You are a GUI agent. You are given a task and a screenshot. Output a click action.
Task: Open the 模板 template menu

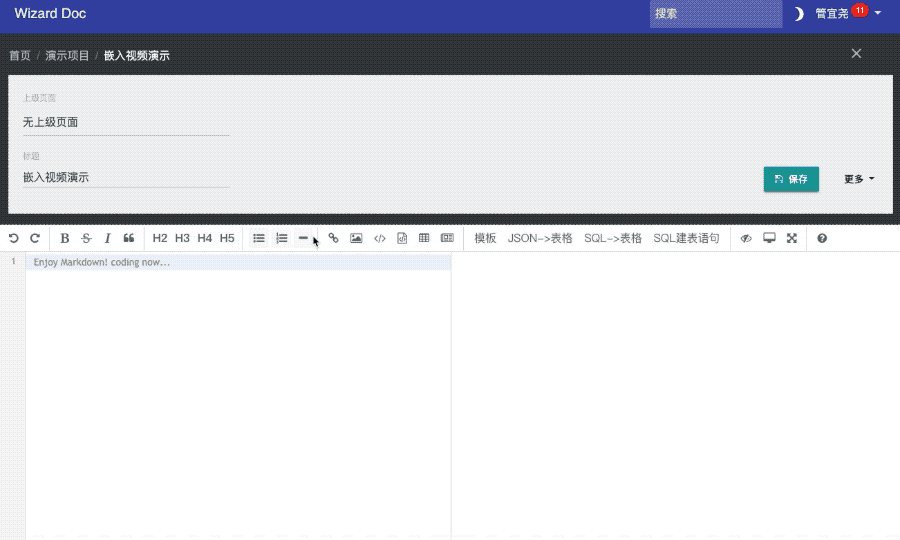tap(486, 238)
